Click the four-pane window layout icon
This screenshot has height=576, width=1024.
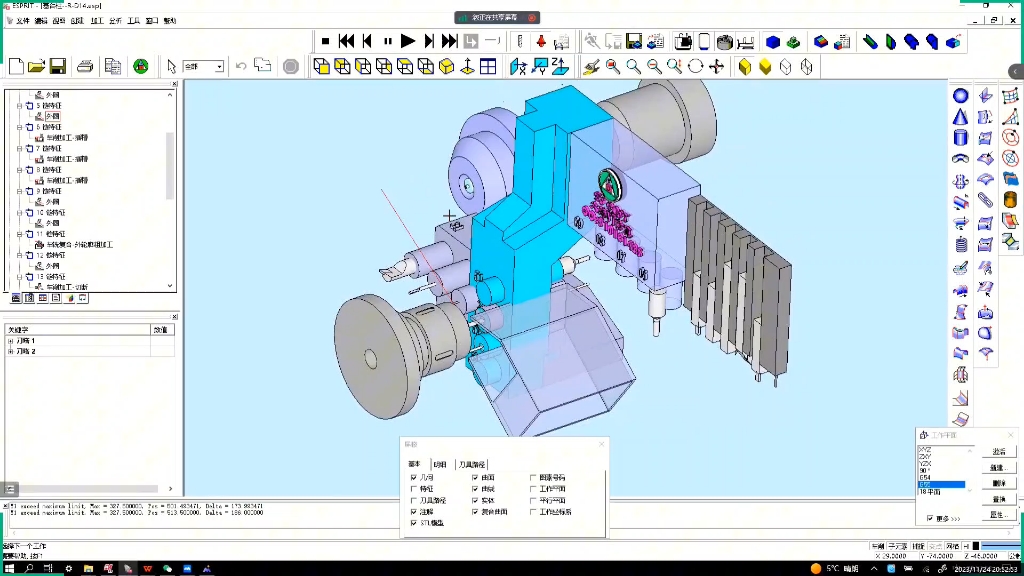point(488,66)
